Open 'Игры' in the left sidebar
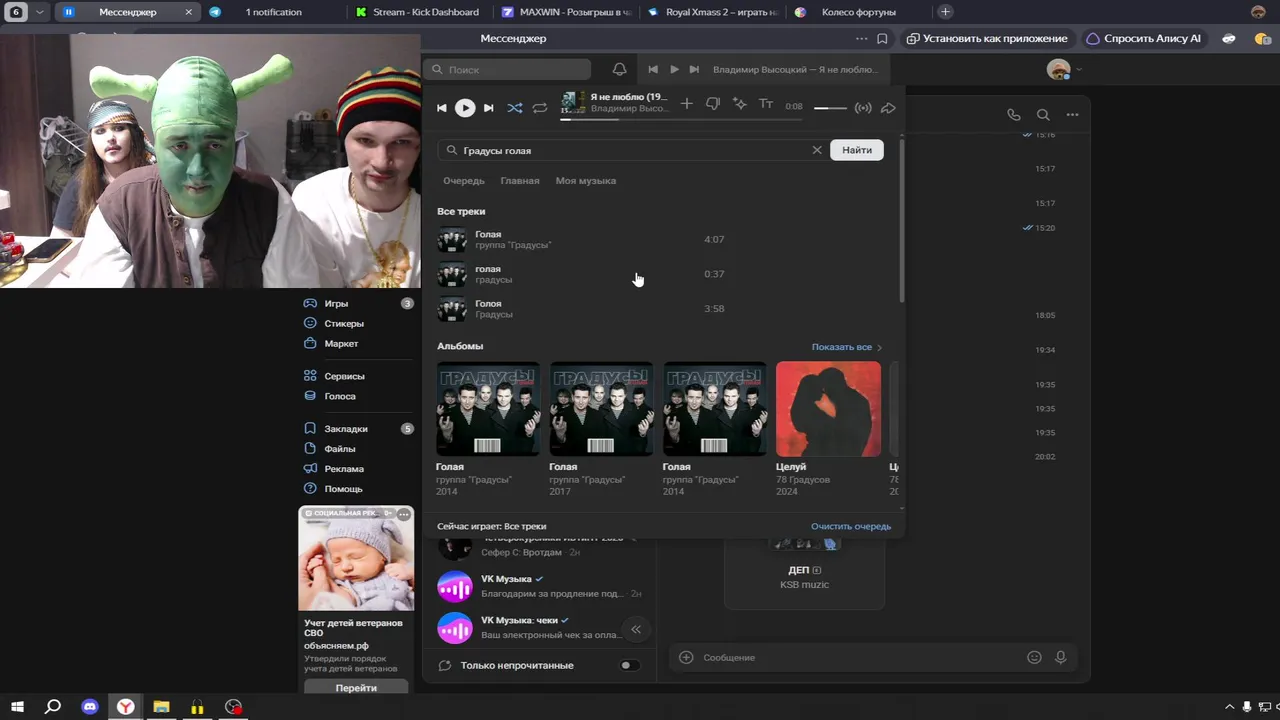This screenshot has width=1280, height=720. [x=357, y=303]
